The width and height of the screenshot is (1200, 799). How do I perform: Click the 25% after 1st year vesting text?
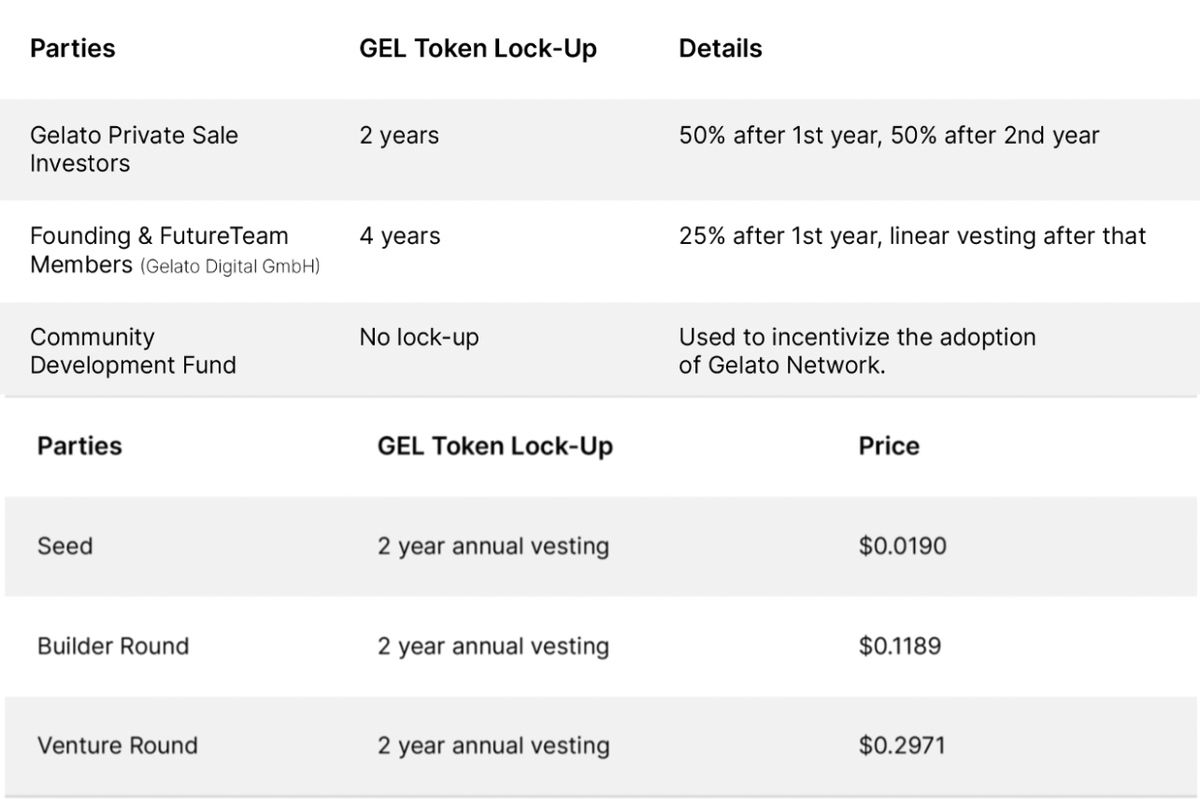coord(912,237)
